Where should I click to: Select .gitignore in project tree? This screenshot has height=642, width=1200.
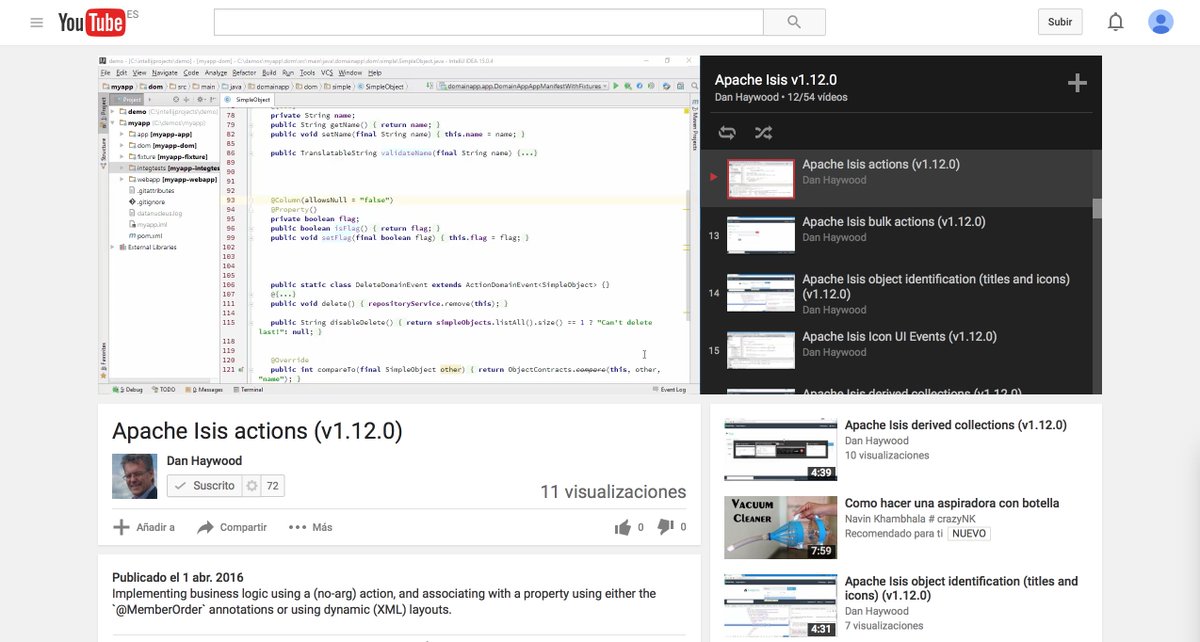[146, 202]
